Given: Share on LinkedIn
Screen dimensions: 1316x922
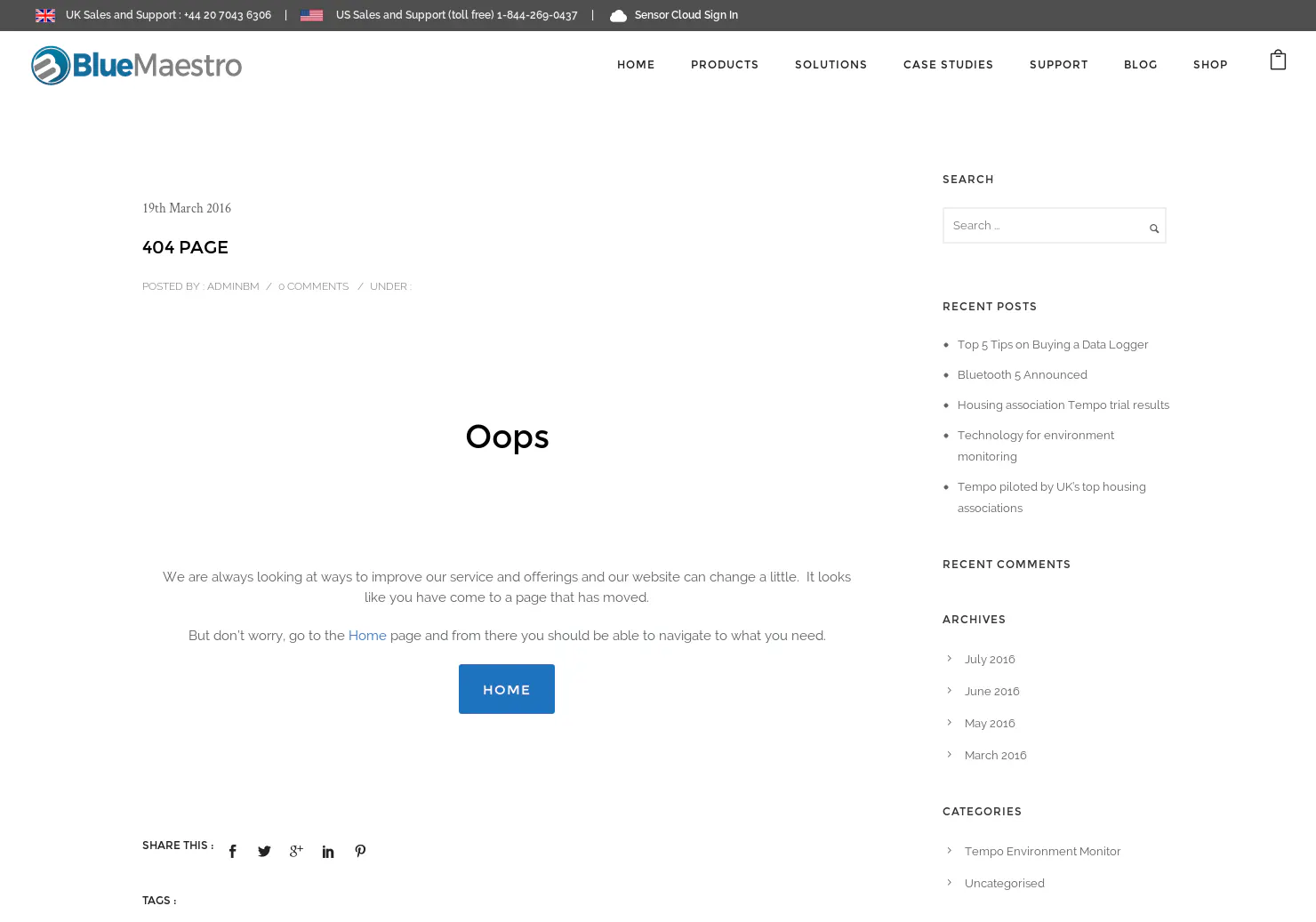Looking at the screenshot, I should click(x=328, y=851).
